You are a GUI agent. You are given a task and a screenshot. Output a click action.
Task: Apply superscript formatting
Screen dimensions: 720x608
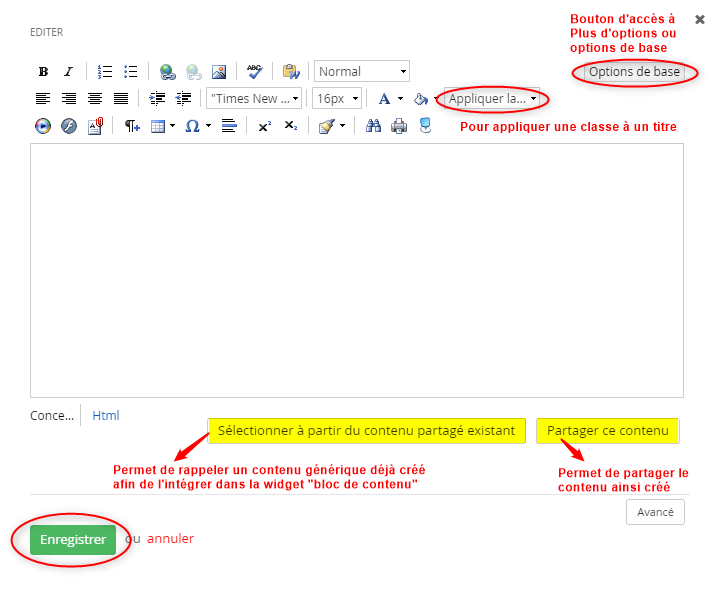tap(264, 126)
